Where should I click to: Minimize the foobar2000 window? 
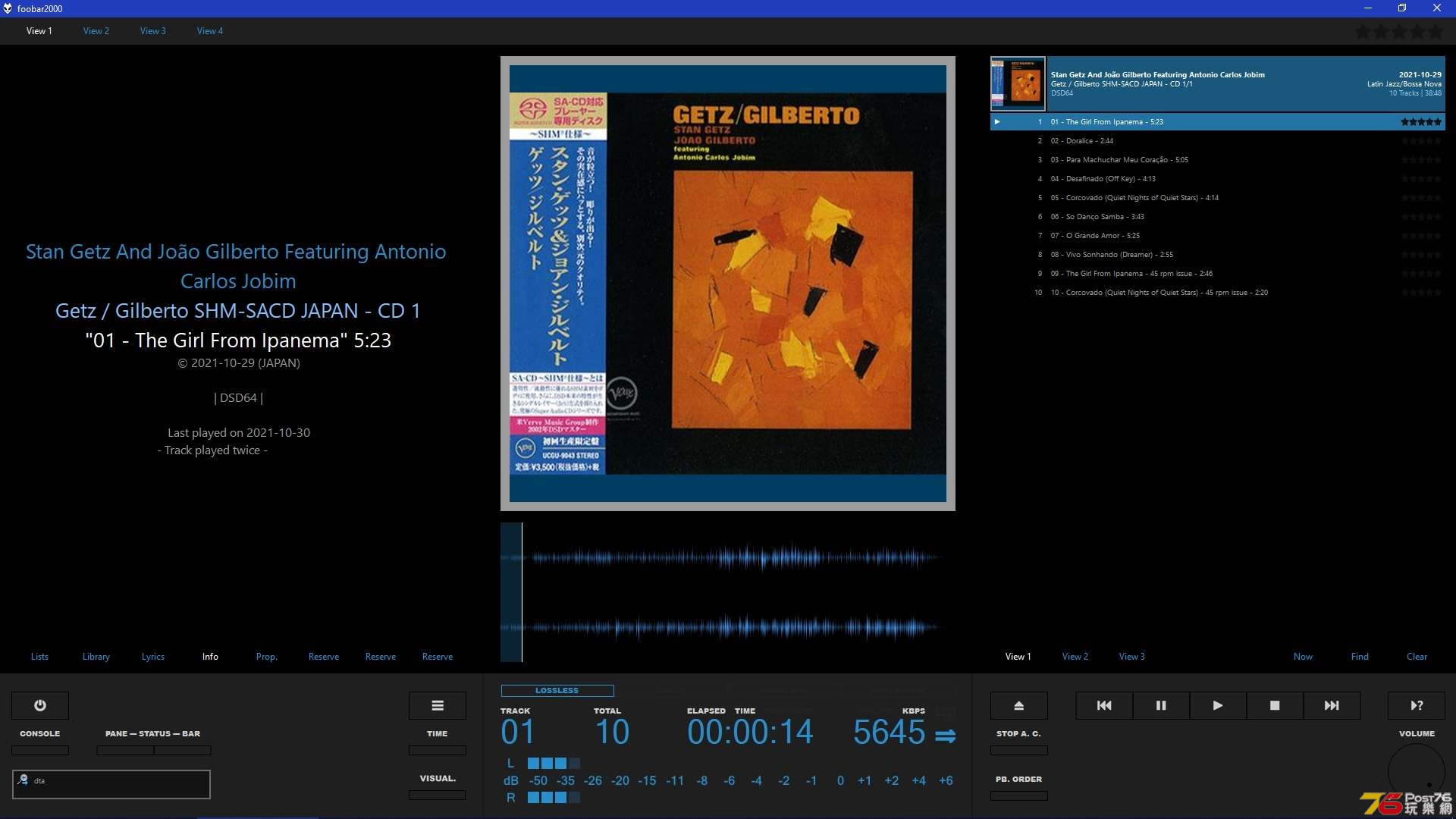click(1367, 8)
